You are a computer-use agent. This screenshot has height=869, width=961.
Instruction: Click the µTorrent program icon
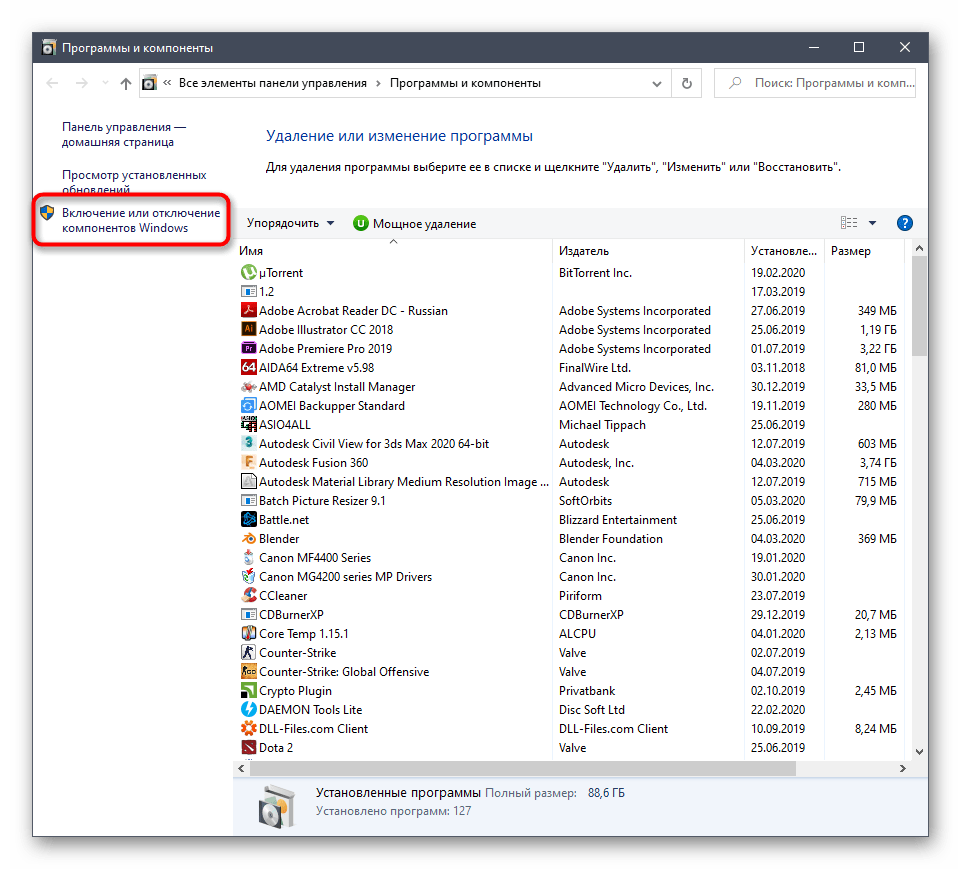coord(249,272)
